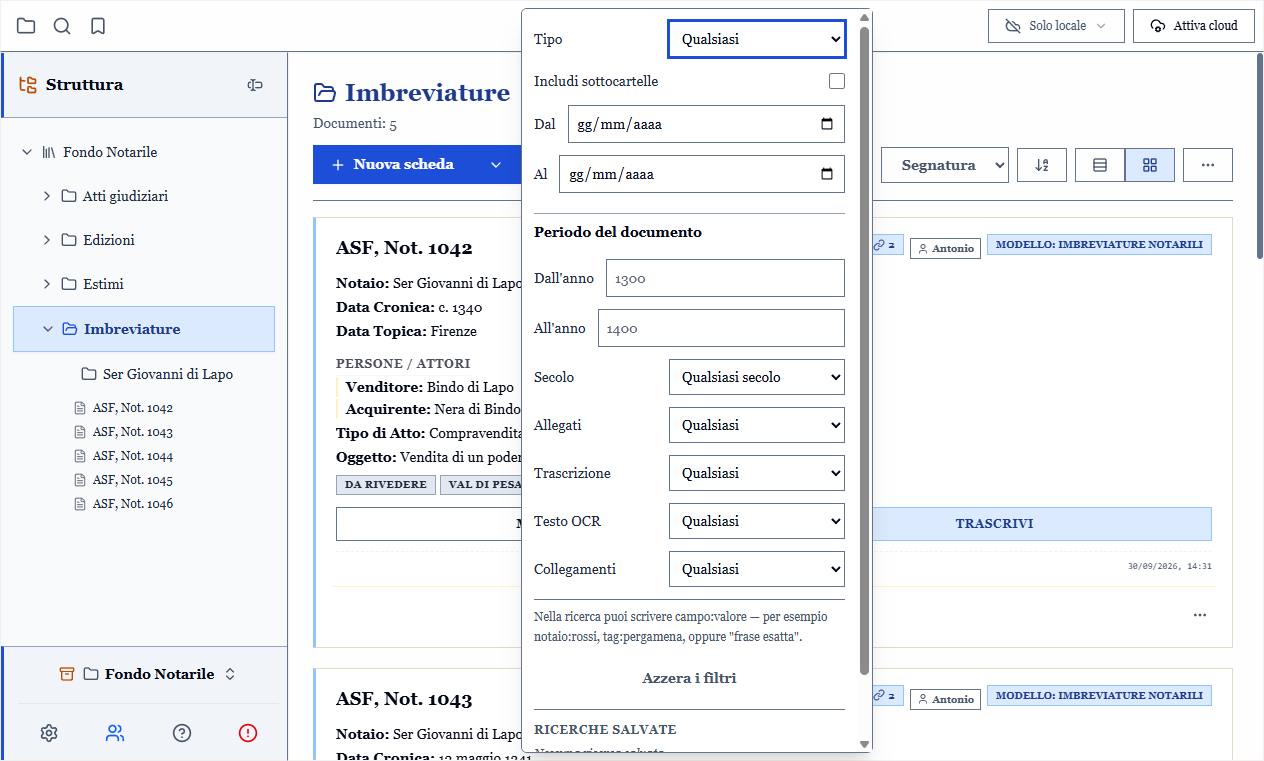Open calendar picker for Al date
Screen dimensions: 1264x761
pos(827,174)
